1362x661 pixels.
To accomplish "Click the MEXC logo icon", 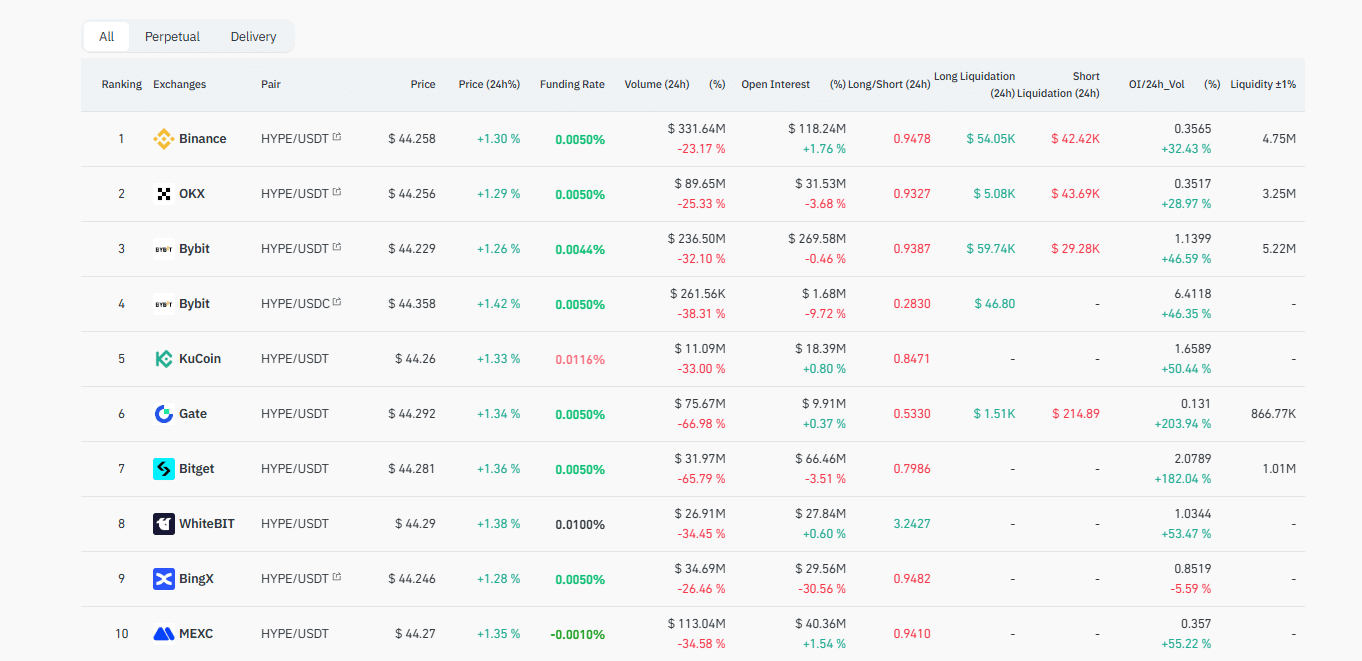I will (x=164, y=634).
